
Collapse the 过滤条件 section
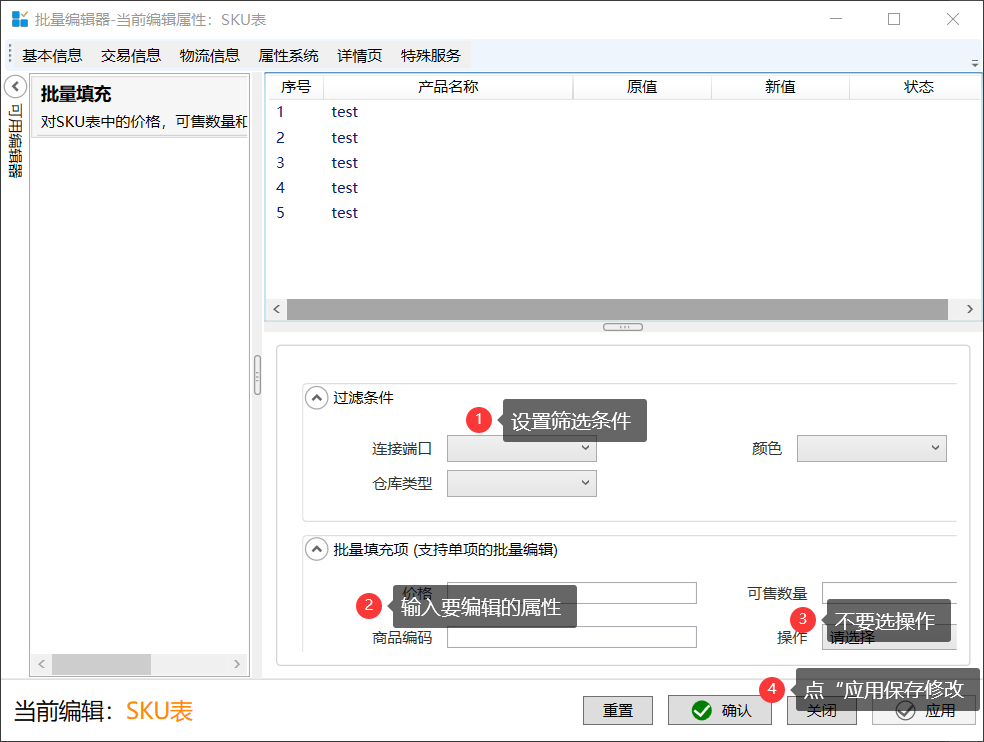coord(317,398)
